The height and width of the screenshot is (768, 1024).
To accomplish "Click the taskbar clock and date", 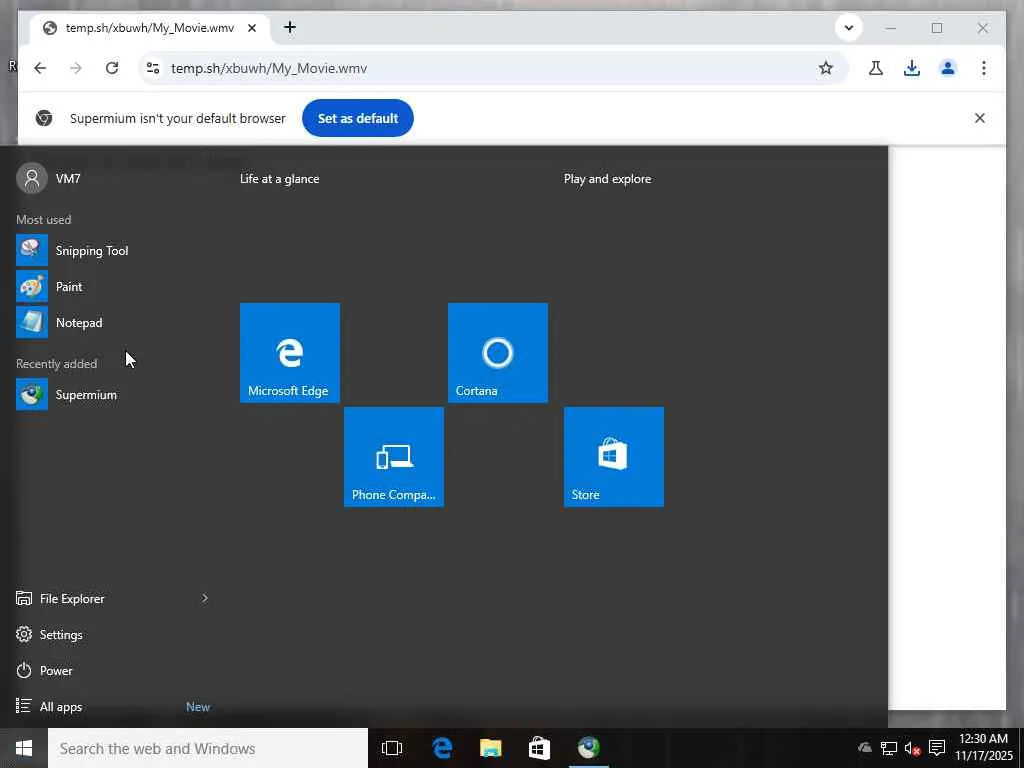I will (984, 747).
